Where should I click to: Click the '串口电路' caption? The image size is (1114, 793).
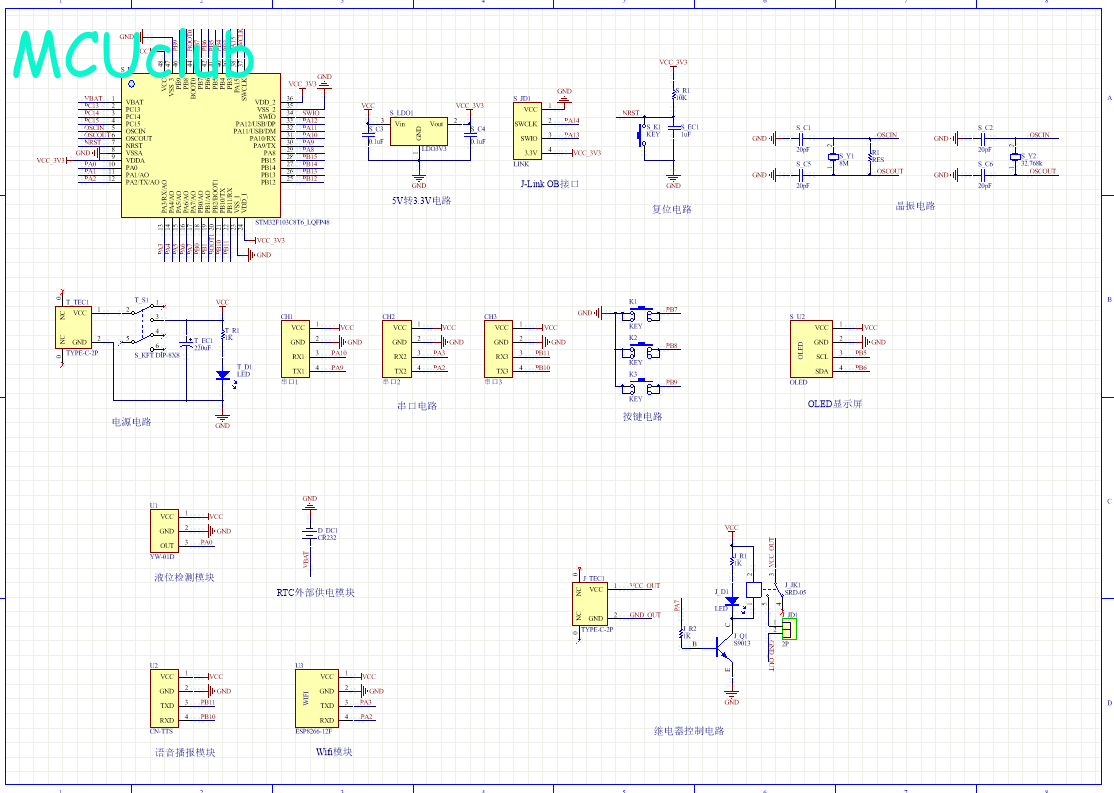(417, 406)
